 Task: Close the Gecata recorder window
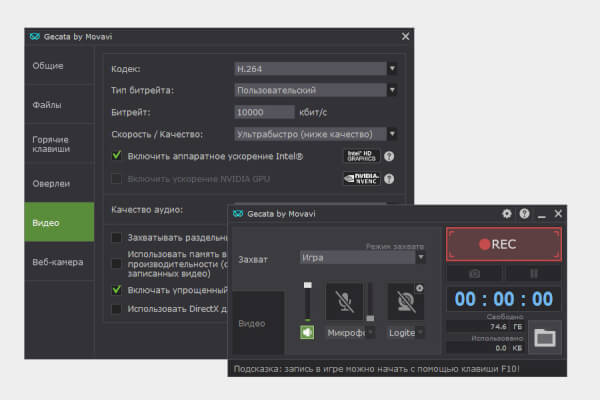click(558, 214)
